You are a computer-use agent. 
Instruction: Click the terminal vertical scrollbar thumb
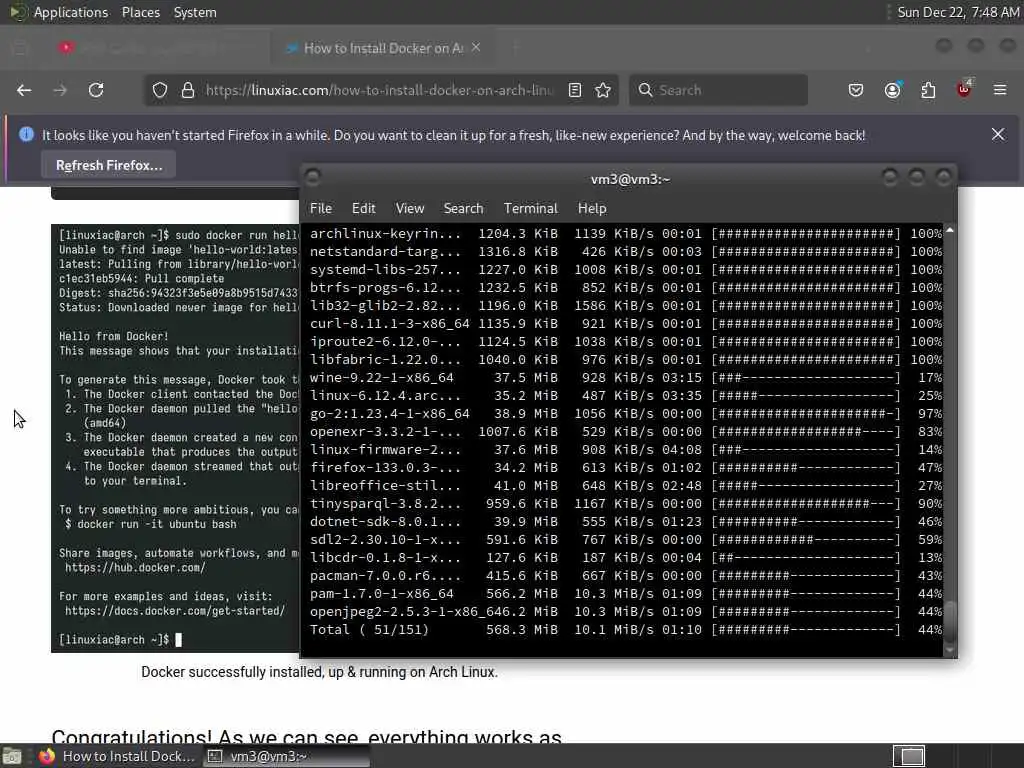coord(950,622)
